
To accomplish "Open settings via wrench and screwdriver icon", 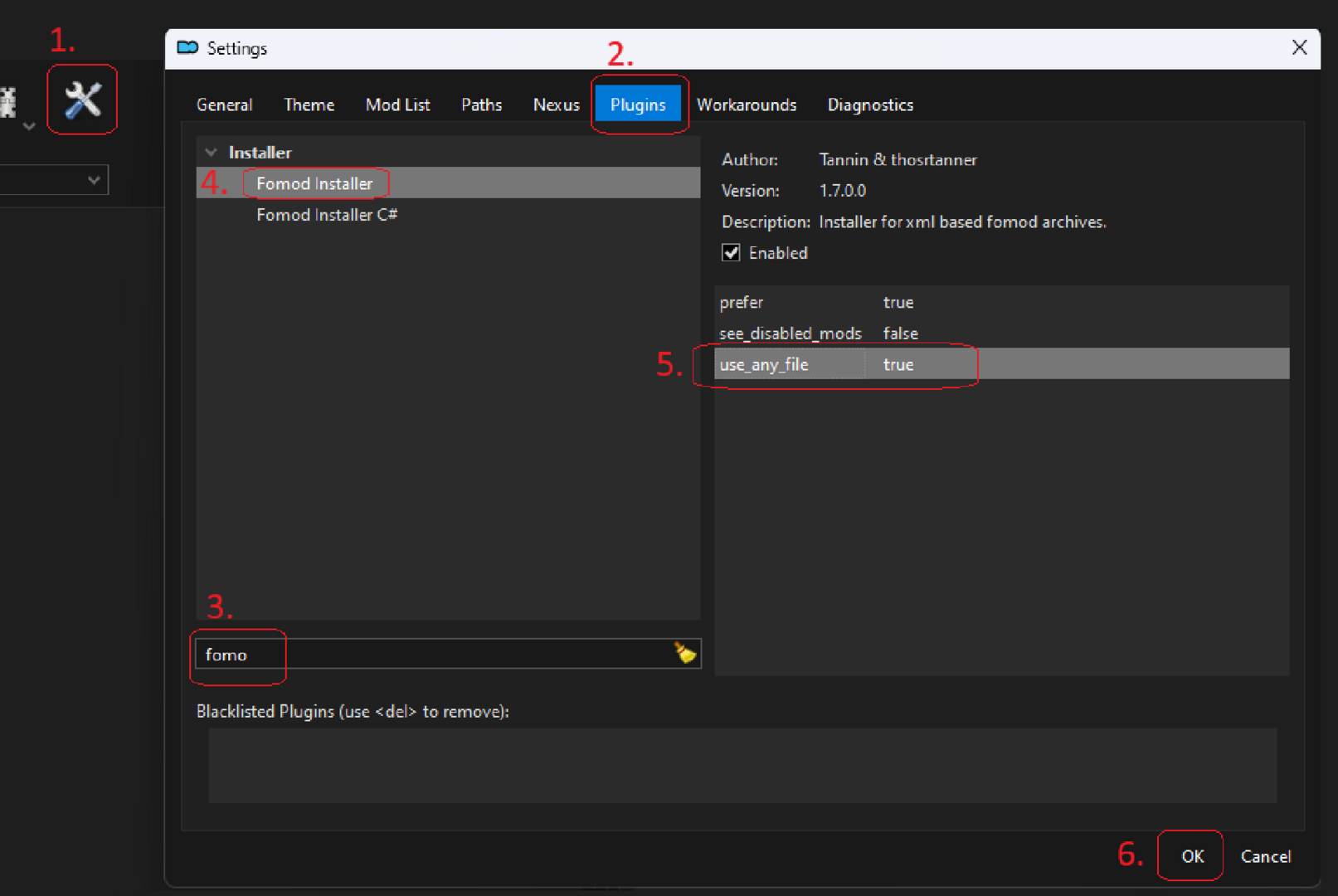I will tap(82, 100).
